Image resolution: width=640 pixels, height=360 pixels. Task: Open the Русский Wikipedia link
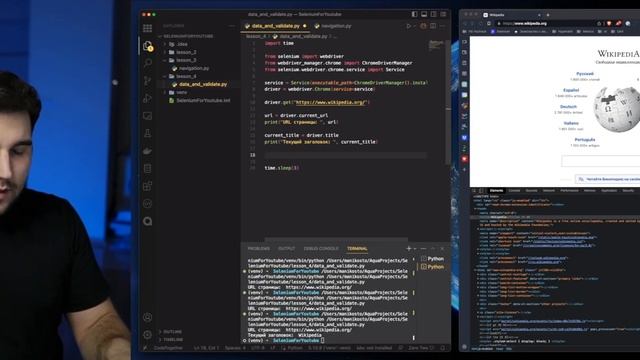pyautogui.click(x=585, y=74)
